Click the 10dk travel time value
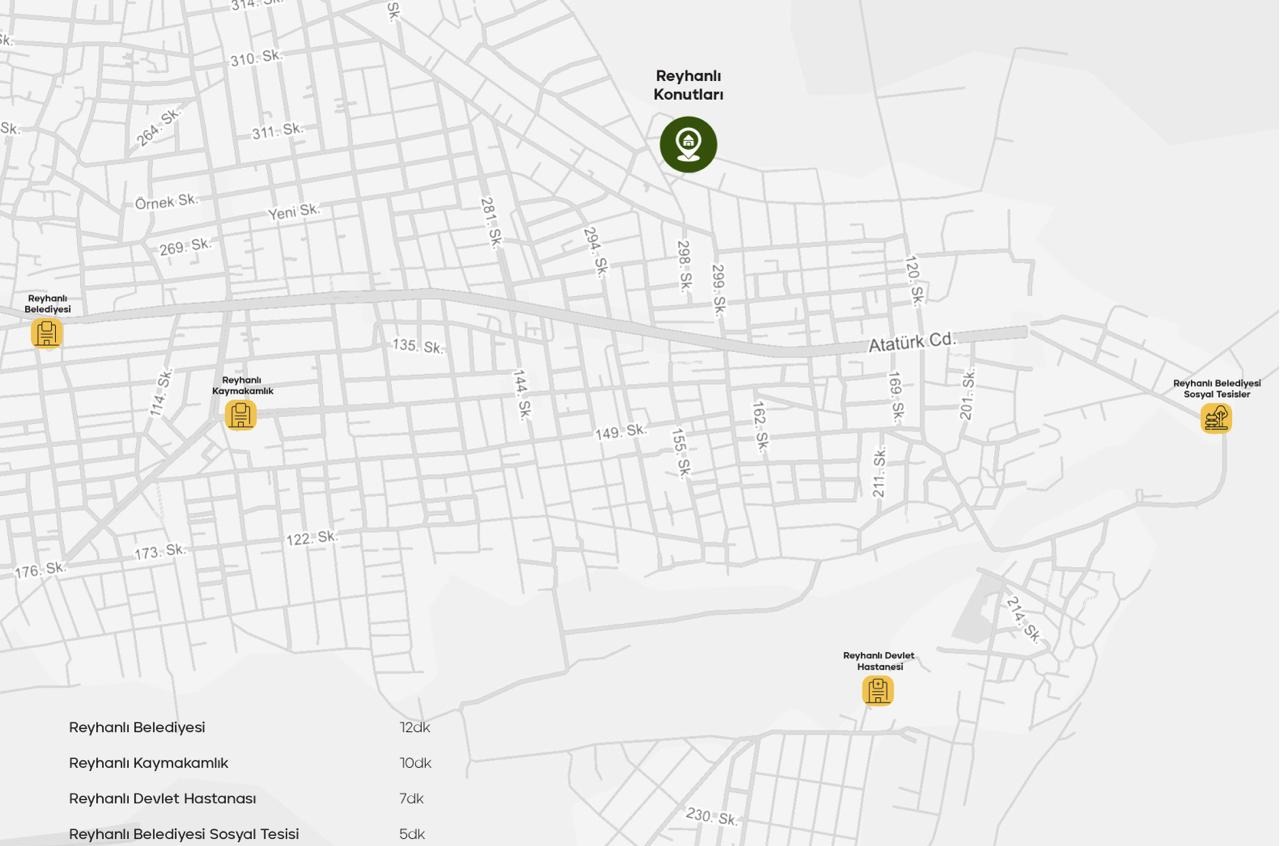 415,763
